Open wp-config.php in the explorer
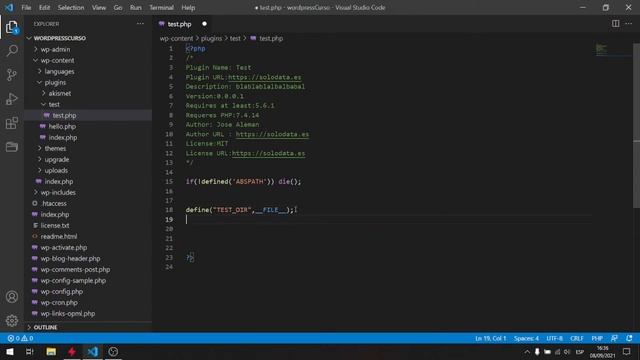640x360 pixels. point(62,291)
